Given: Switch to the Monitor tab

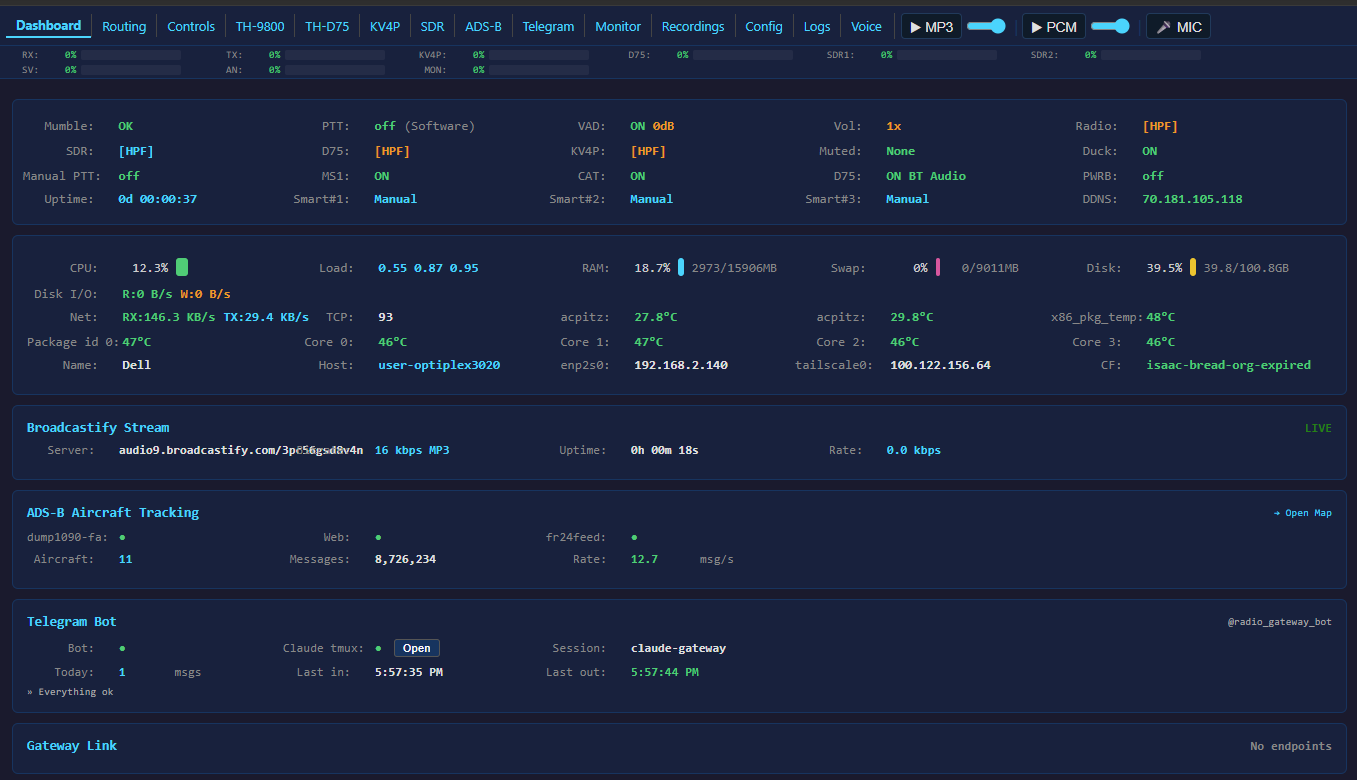Looking at the screenshot, I should [x=618, y=26].
